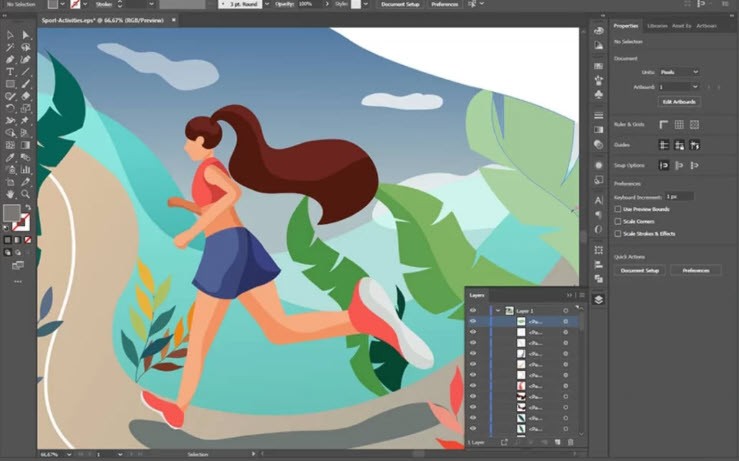This screenshot has width=739, height=461.
Task: Pick the Rotate tool
Action: coord(10,108)
